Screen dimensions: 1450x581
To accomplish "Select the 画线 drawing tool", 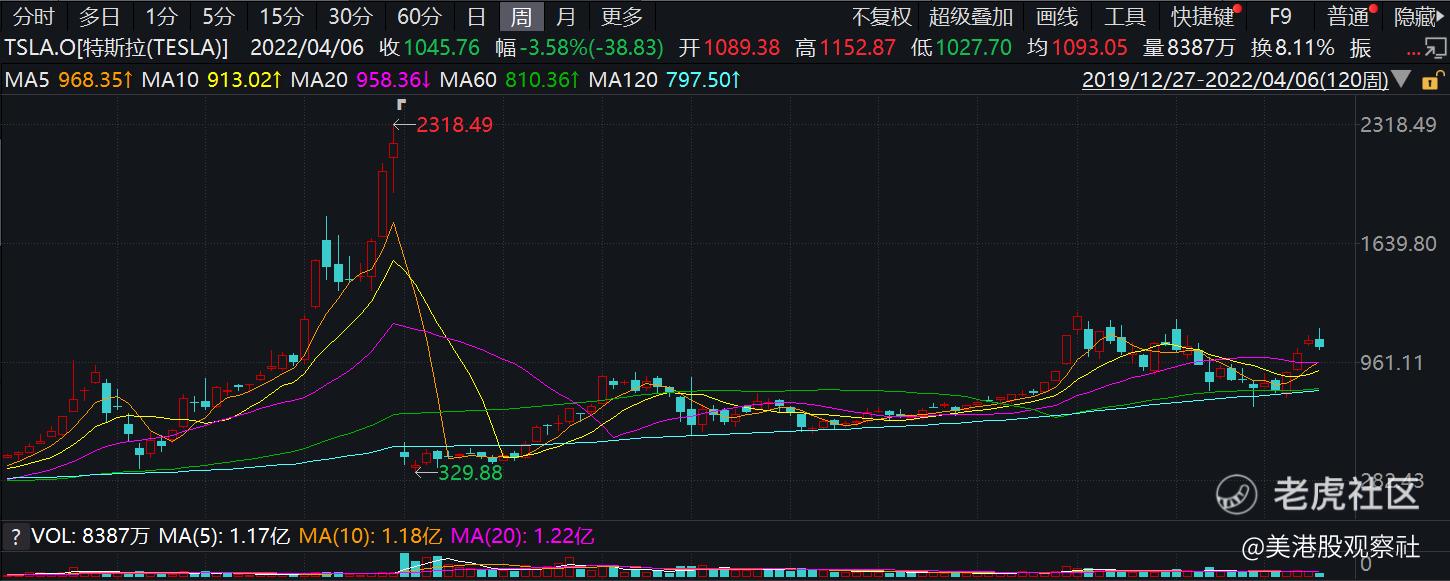I will coord(1057,16).
